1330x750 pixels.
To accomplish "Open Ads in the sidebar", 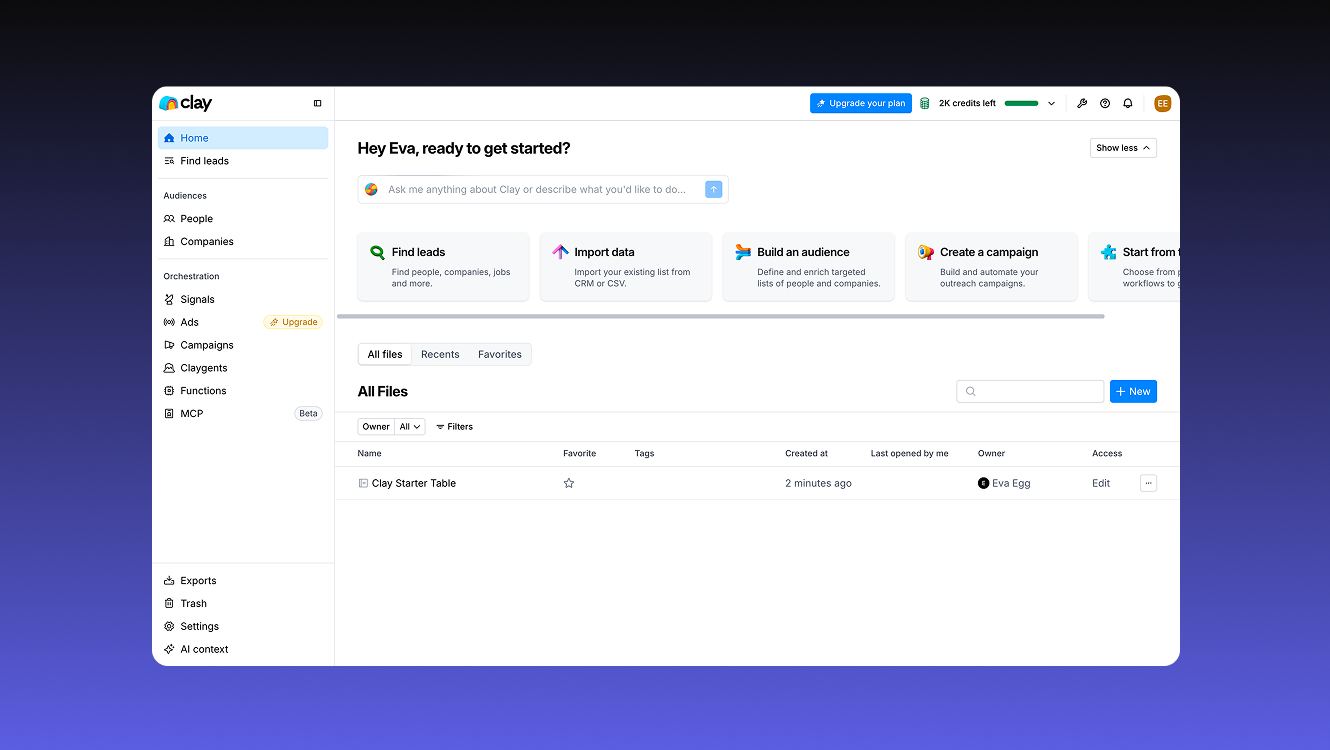I will click(x=210, y=322).
